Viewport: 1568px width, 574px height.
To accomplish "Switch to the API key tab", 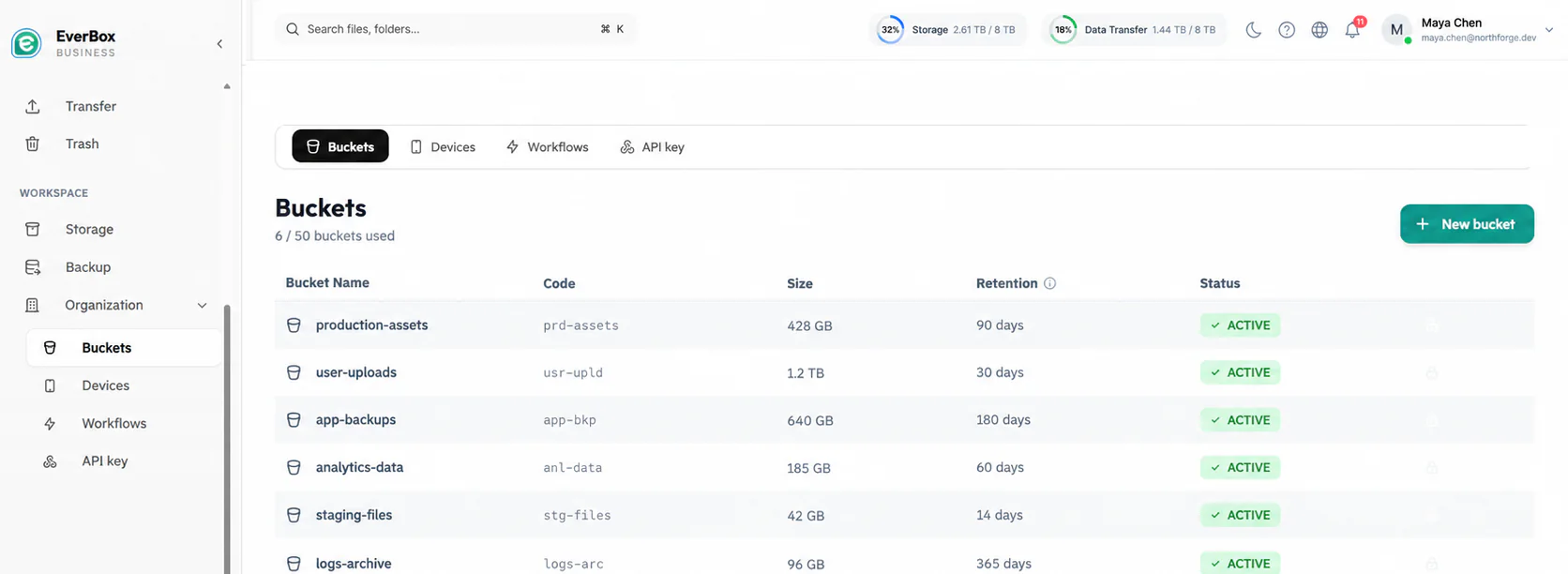I will 653,147.
